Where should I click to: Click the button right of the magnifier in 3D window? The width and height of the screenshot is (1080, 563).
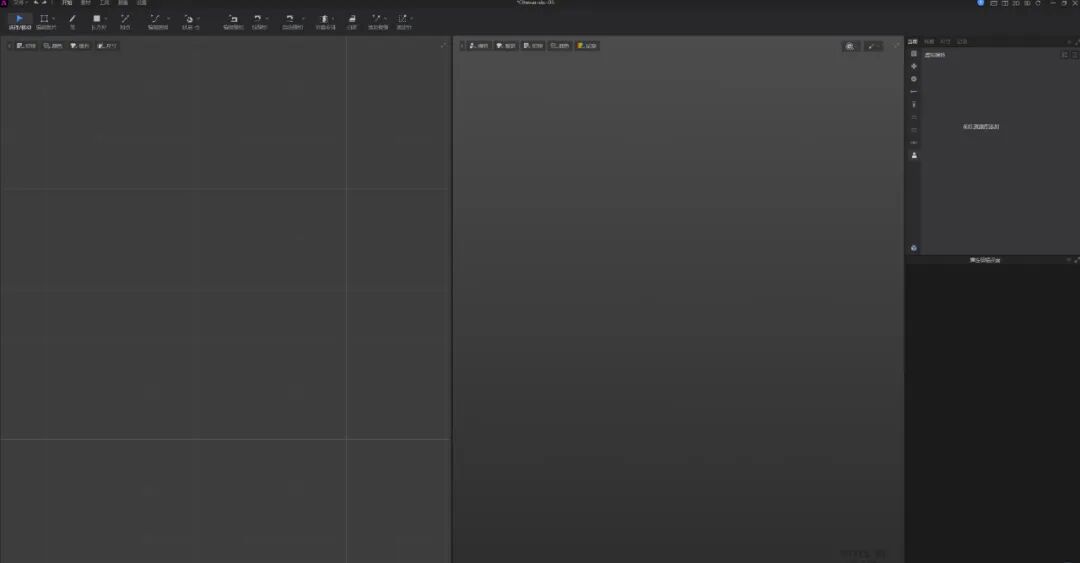[x=873, y=46]
